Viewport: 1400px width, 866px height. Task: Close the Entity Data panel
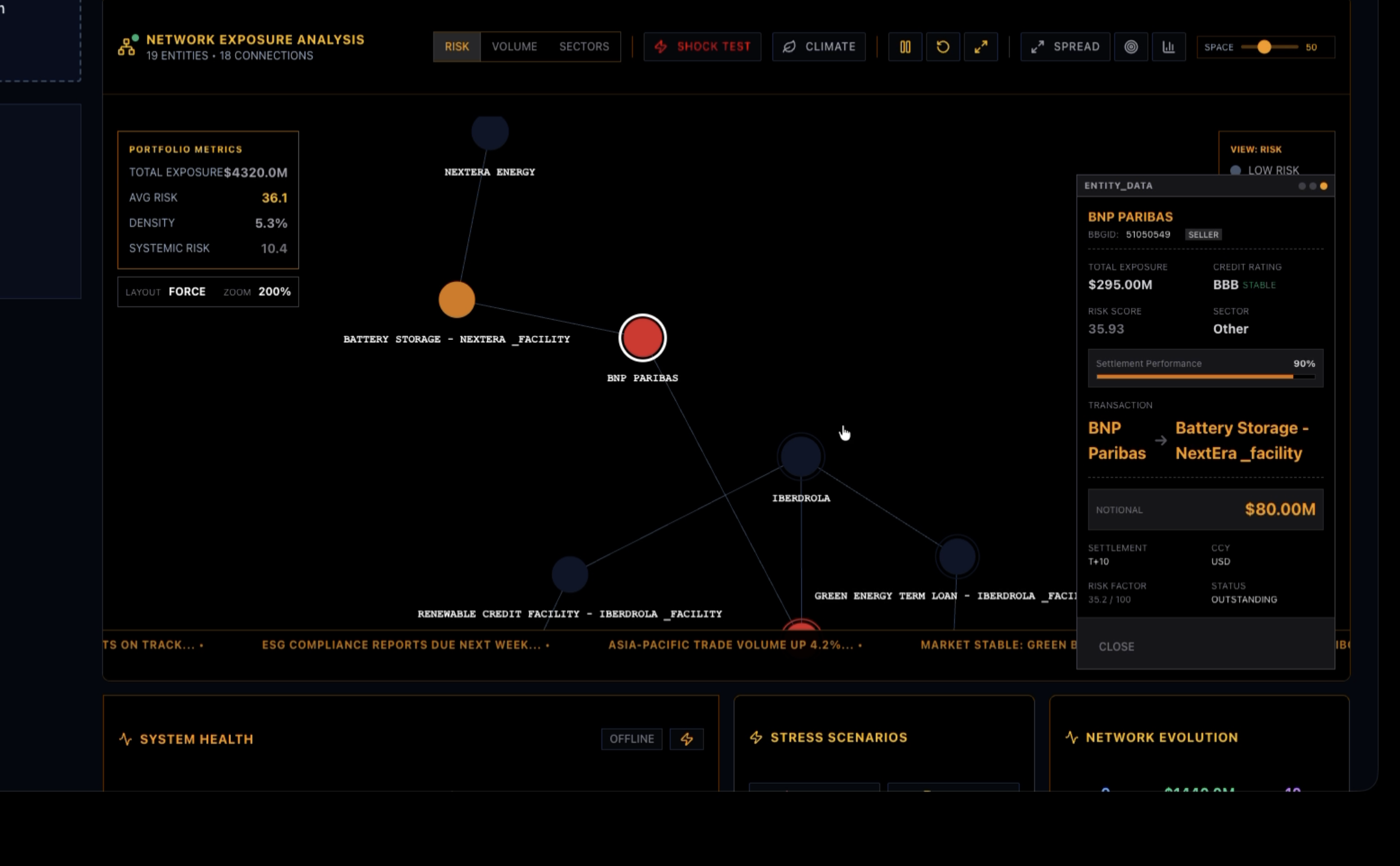point(1116,646)
